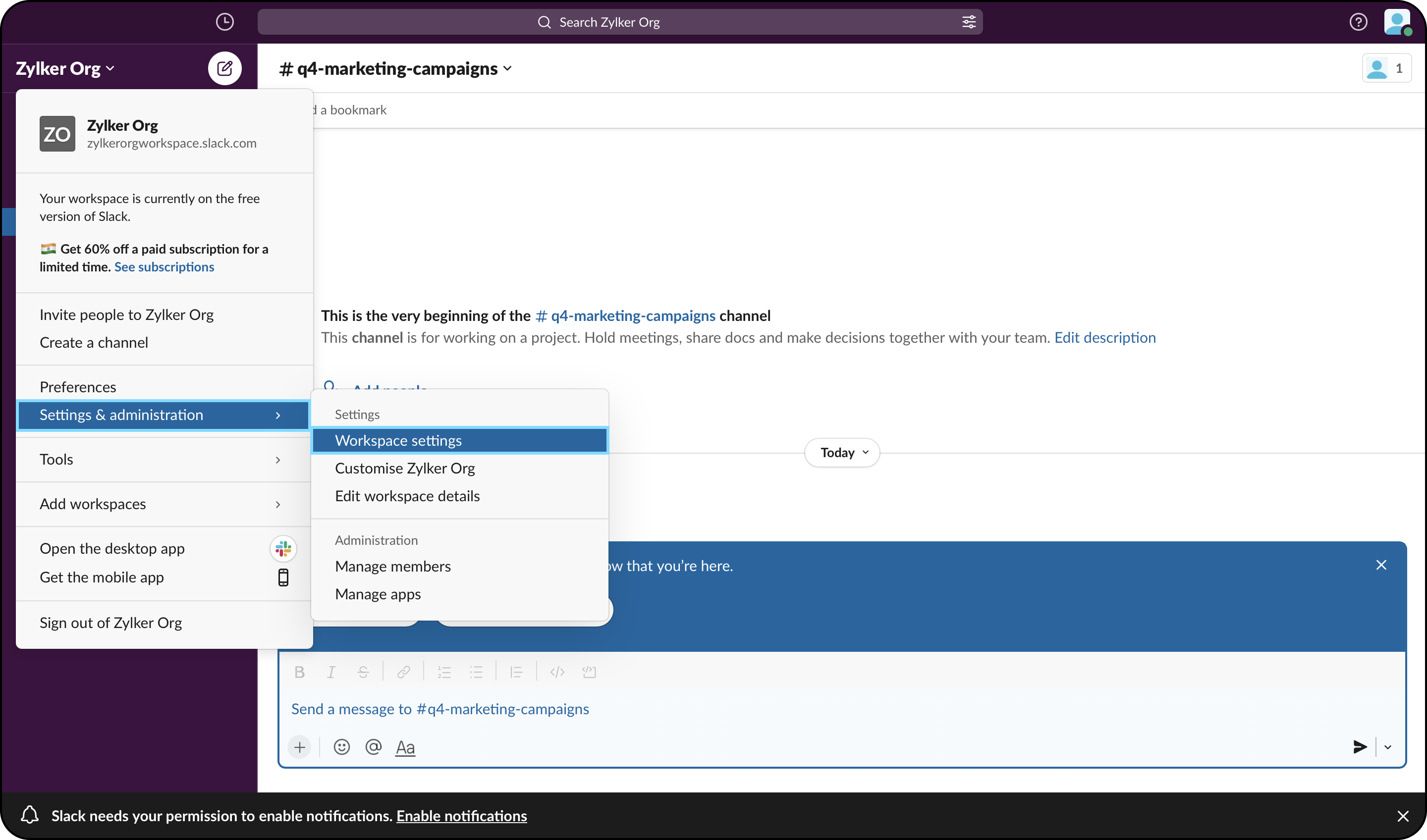Click the Enable notifications link

[x=461, y=816]
